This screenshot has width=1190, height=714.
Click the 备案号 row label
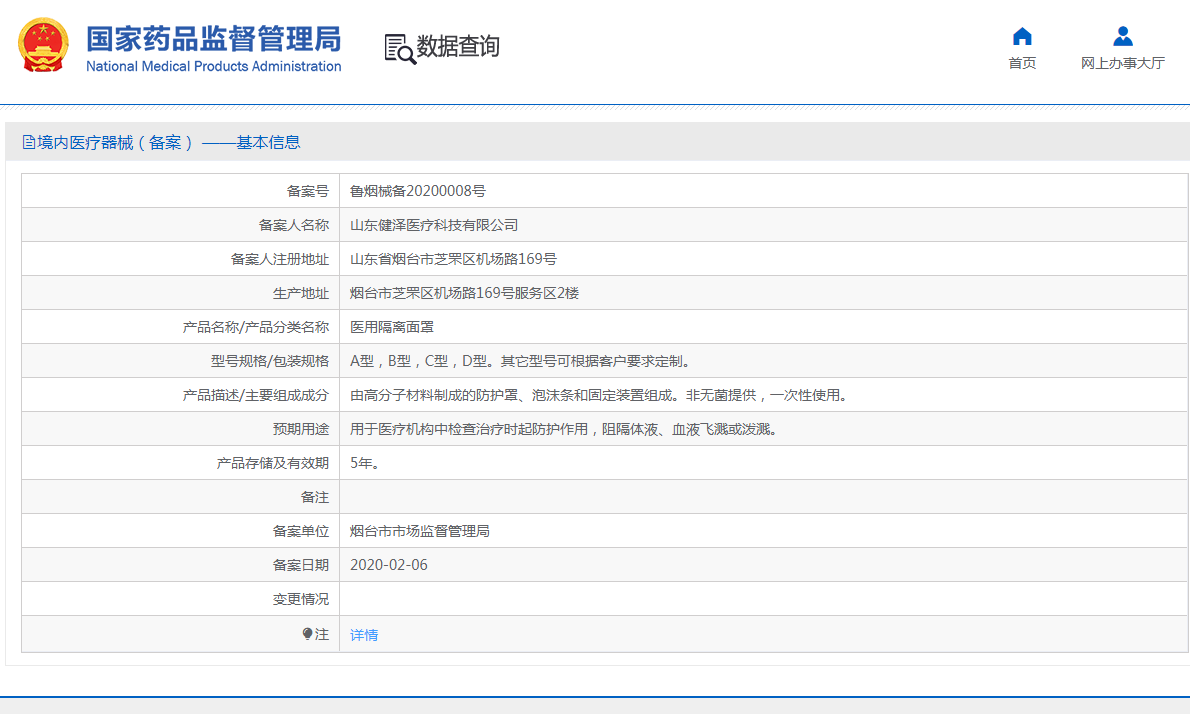[x=307, y=191]
